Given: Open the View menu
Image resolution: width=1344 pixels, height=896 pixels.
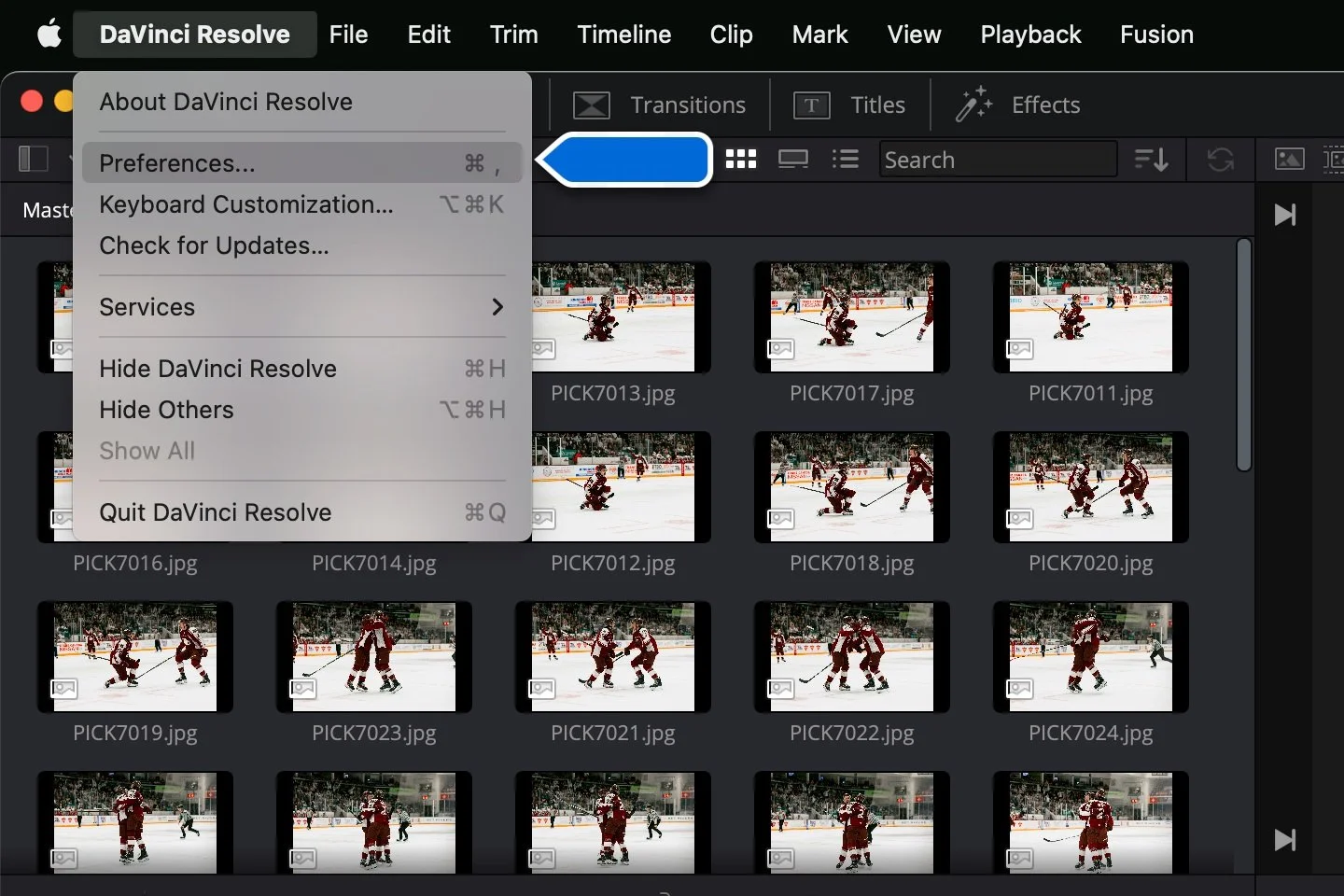Looking at the screenshot, I should pos(914,35).
